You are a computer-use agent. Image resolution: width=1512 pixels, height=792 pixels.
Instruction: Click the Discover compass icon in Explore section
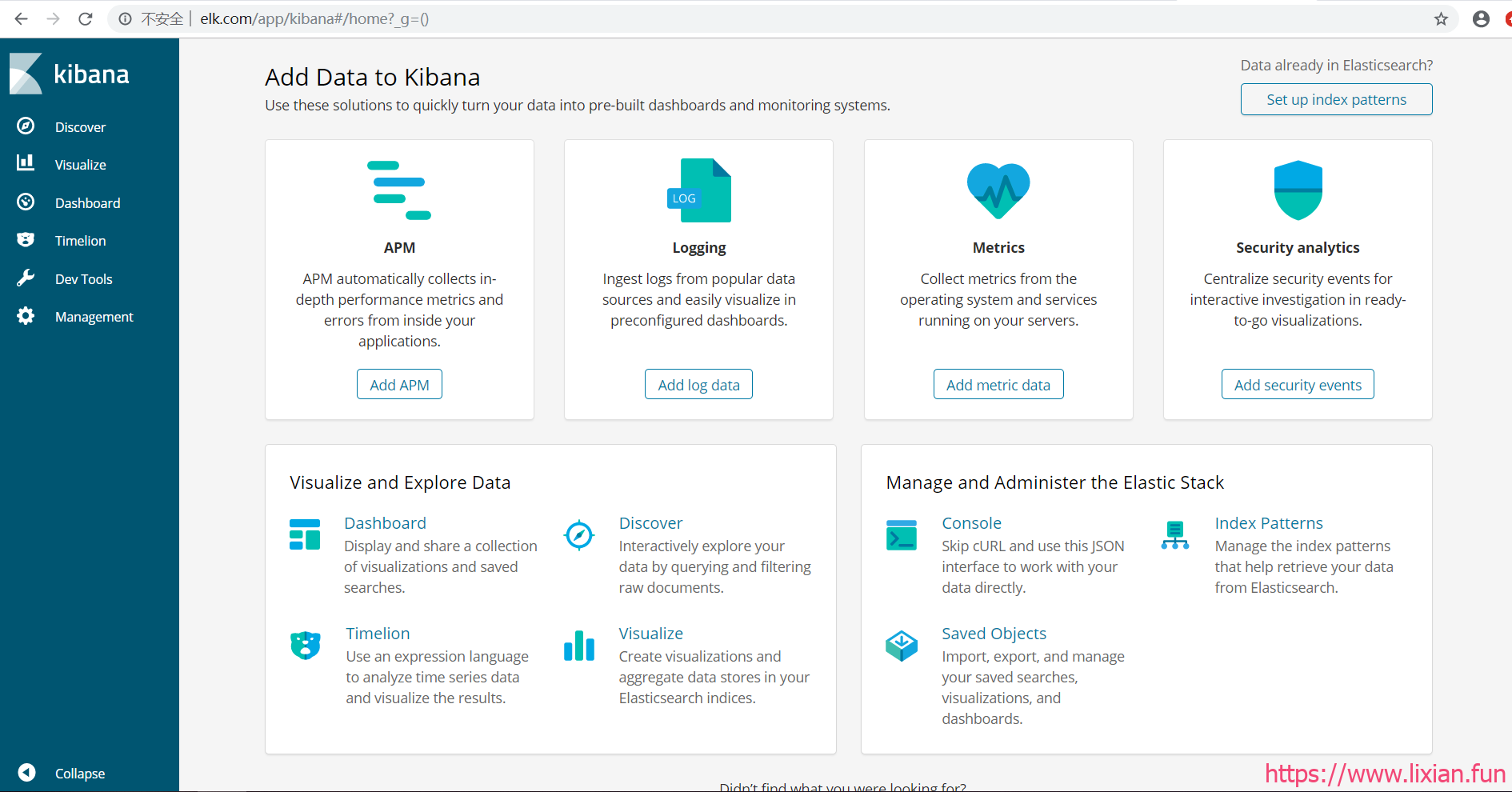tap(579, 535)
